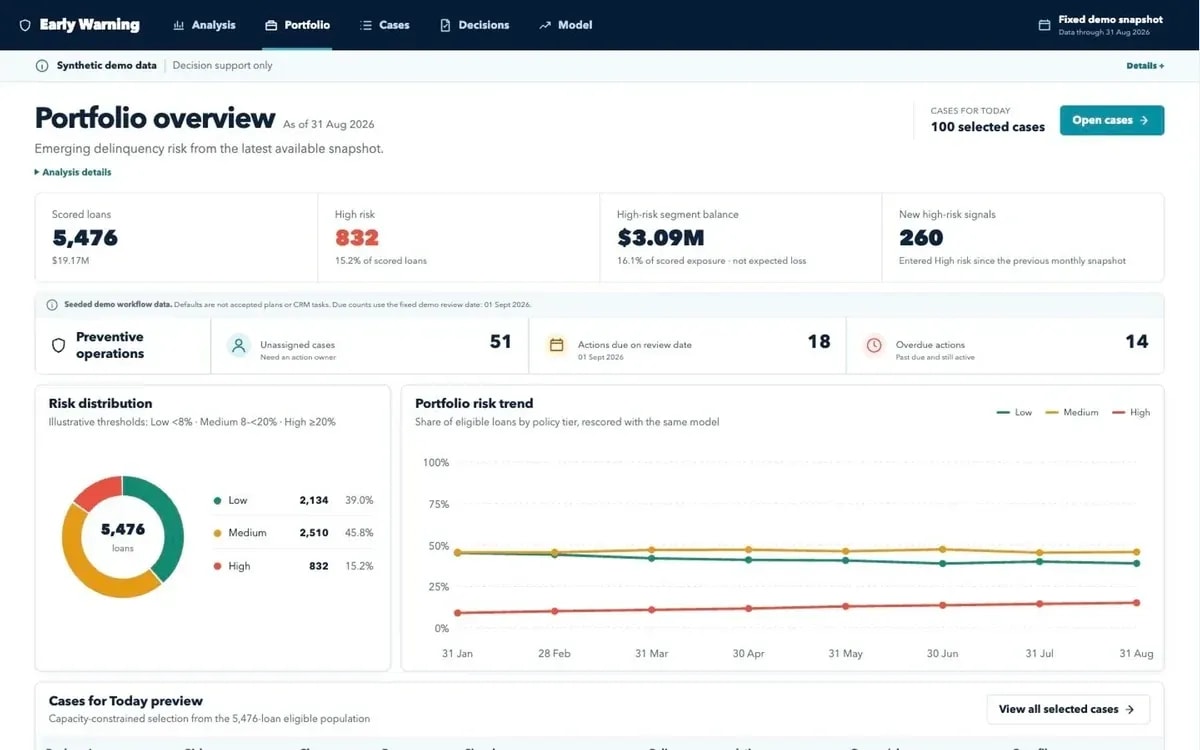The image size is (1200, 750).
Task: Click the red High risk 832 value
Action: [357, 238]
